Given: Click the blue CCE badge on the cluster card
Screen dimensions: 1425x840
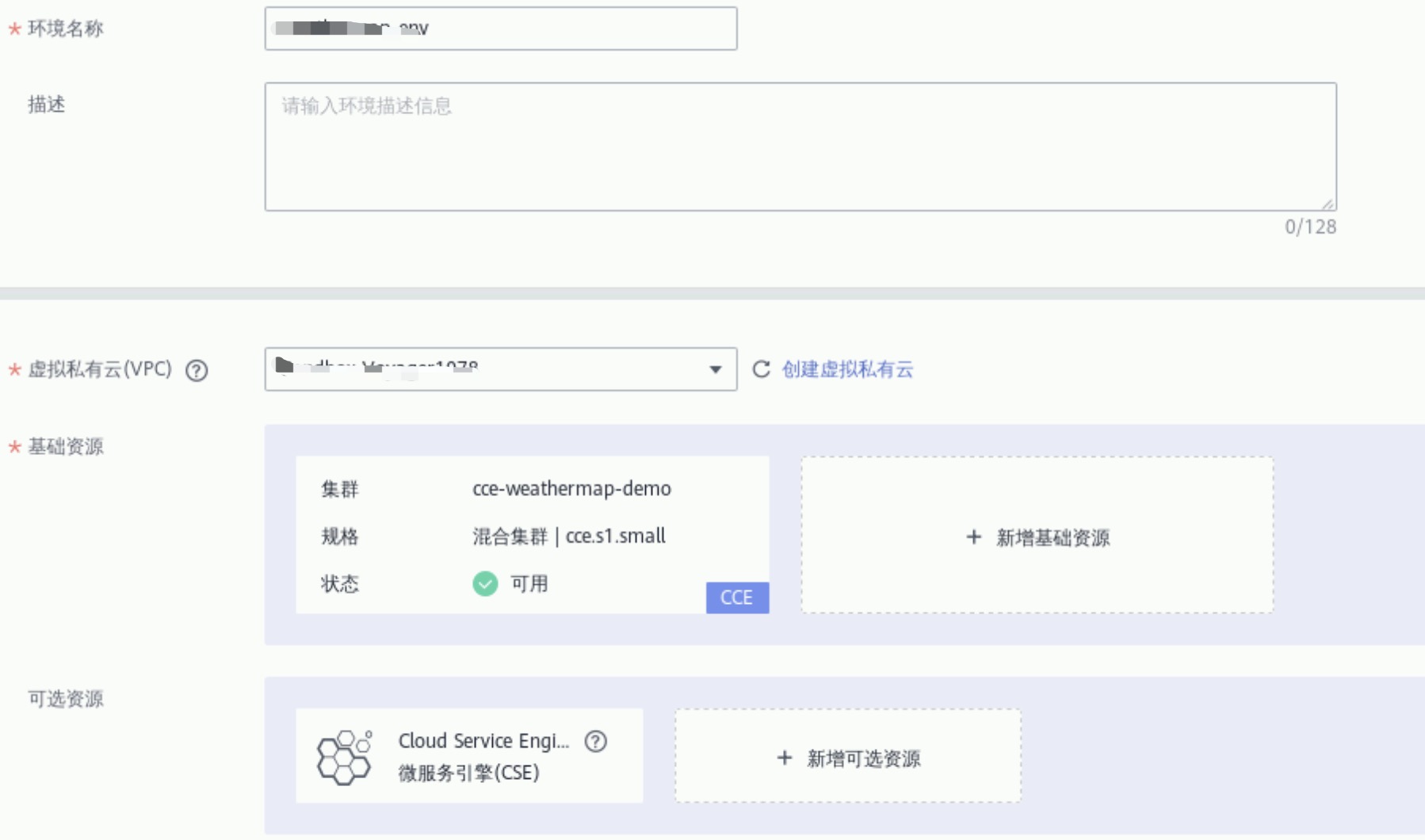Looking at the screenshot, I should pos(736,598).
